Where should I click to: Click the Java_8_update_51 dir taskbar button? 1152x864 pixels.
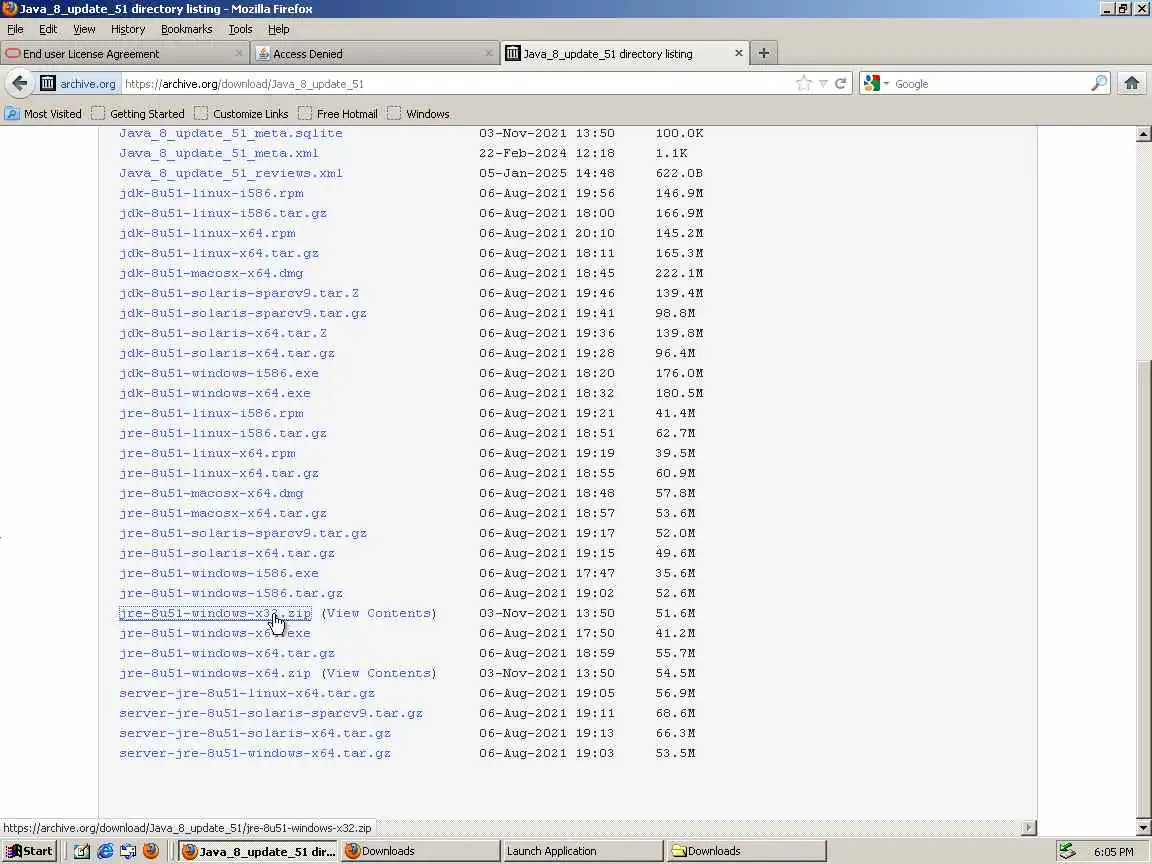(x=258, y=851)
